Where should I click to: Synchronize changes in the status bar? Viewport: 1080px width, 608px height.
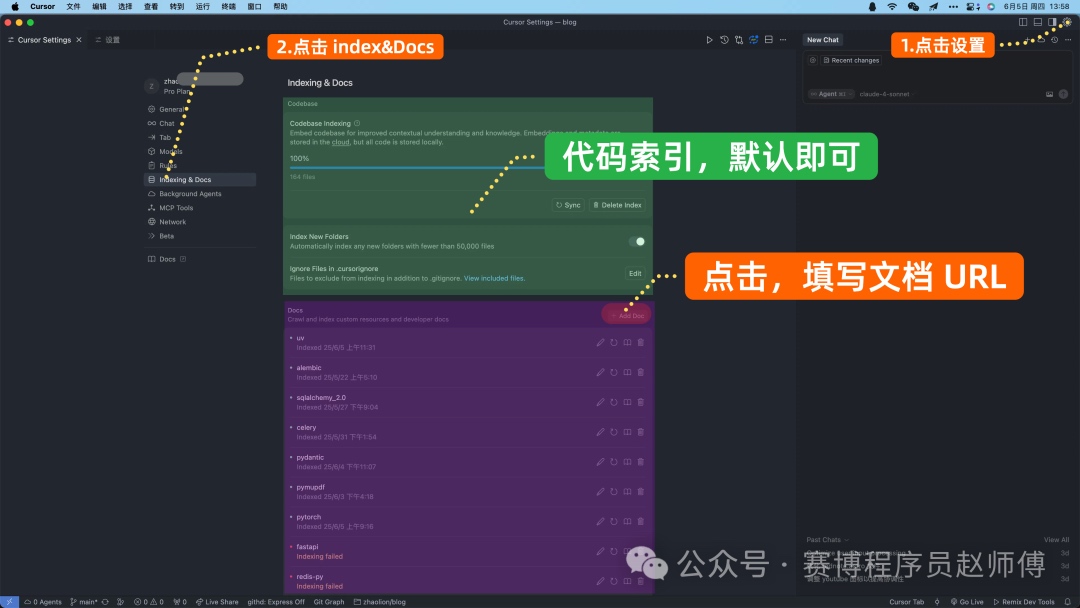(105, 602)
